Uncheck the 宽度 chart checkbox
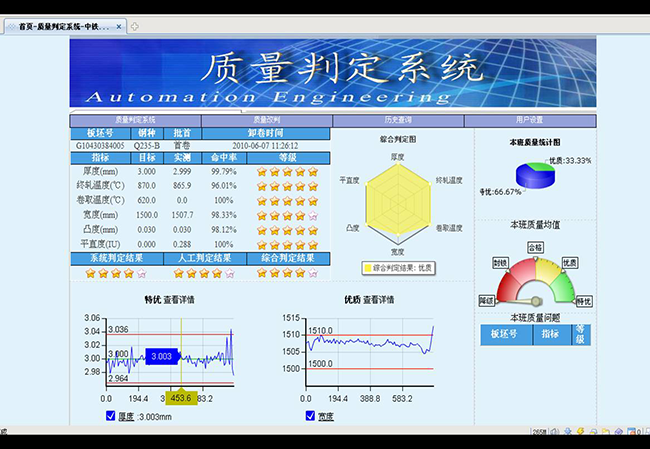The width and height of the screenshot is (650, 449). tap(310, 415)
